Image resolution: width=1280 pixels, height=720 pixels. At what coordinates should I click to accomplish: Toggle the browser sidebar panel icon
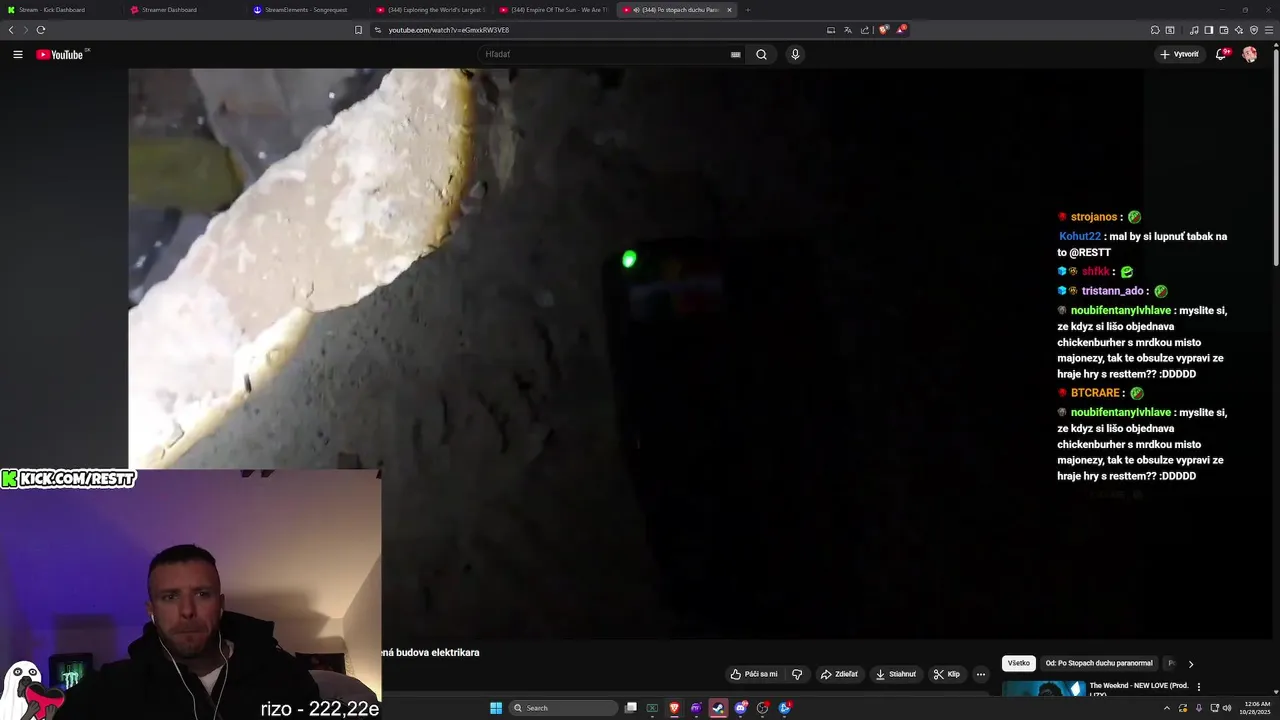pyautogui.click(x=1208, y=30)
